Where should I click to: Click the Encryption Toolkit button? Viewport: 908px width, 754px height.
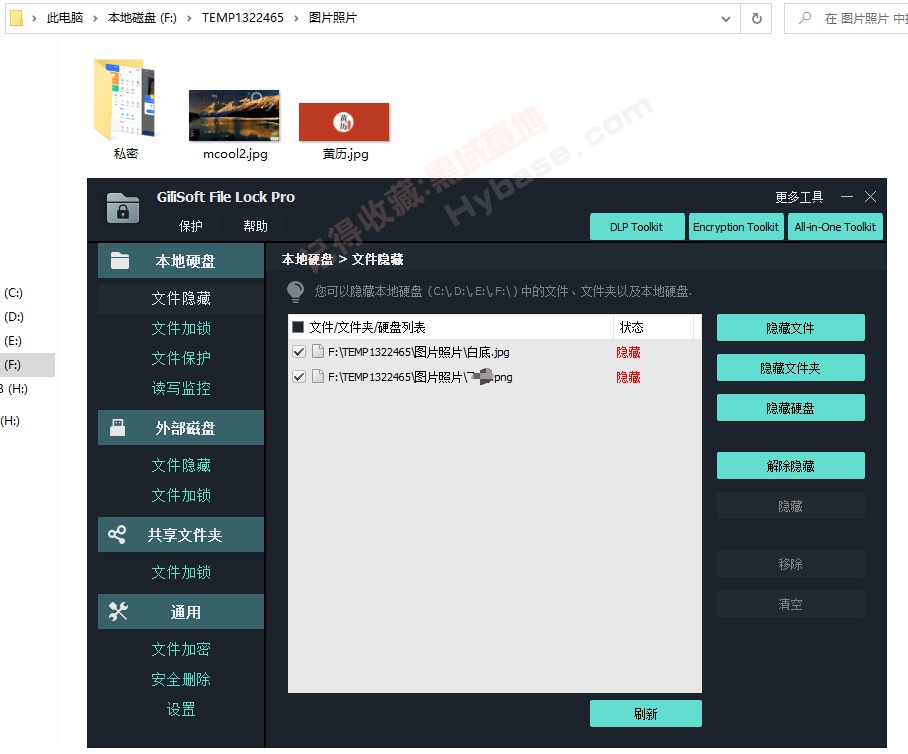click(735, 226)
